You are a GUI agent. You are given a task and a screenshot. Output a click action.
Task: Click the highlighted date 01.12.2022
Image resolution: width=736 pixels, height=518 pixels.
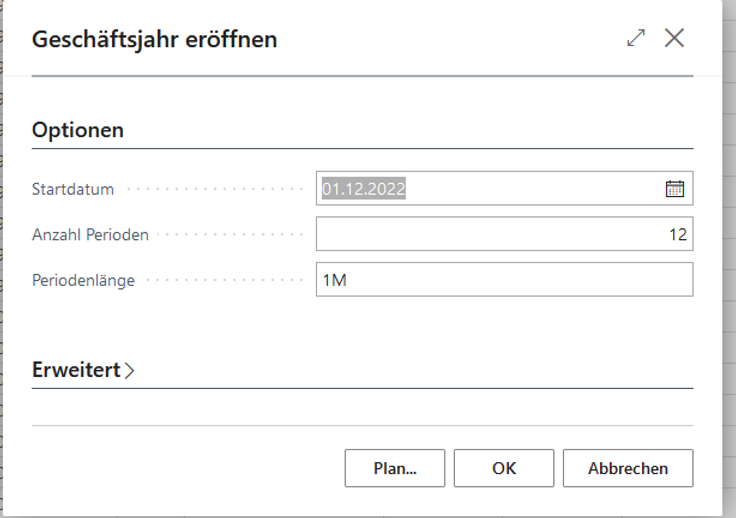(x=363, y=188)
